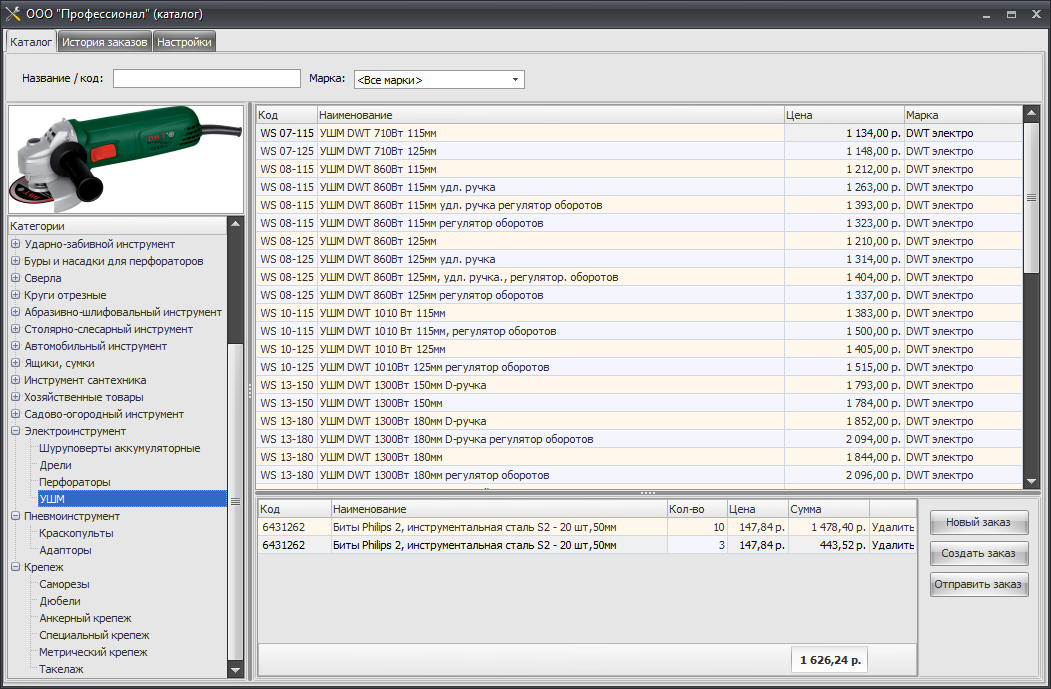
Task: Select the Такелаж subcategory
Action: [x=61, y=669]
